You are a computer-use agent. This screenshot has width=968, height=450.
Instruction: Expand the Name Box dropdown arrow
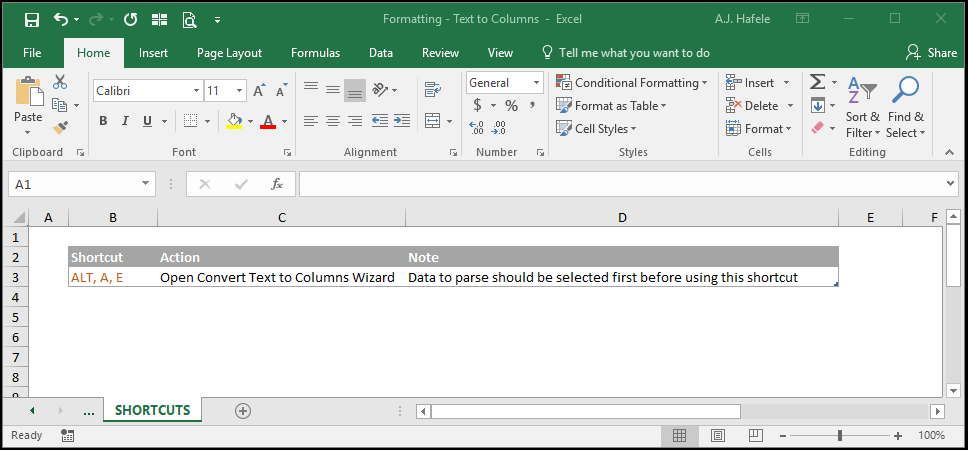(x=146, y=183)
